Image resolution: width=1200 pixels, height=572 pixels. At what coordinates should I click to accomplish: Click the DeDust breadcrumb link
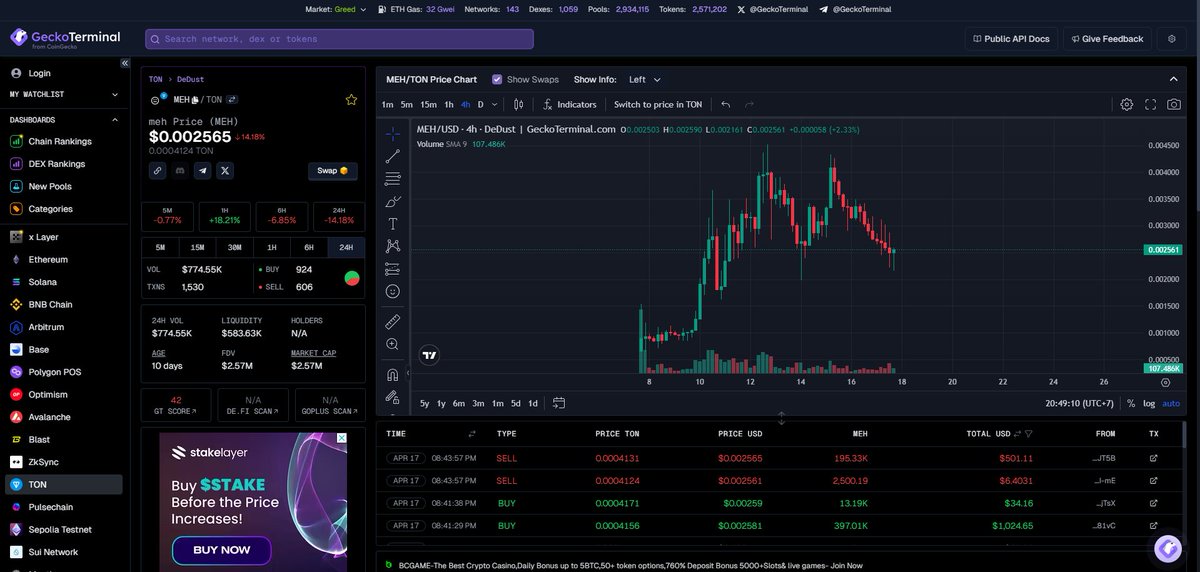[x=191, y=79]
